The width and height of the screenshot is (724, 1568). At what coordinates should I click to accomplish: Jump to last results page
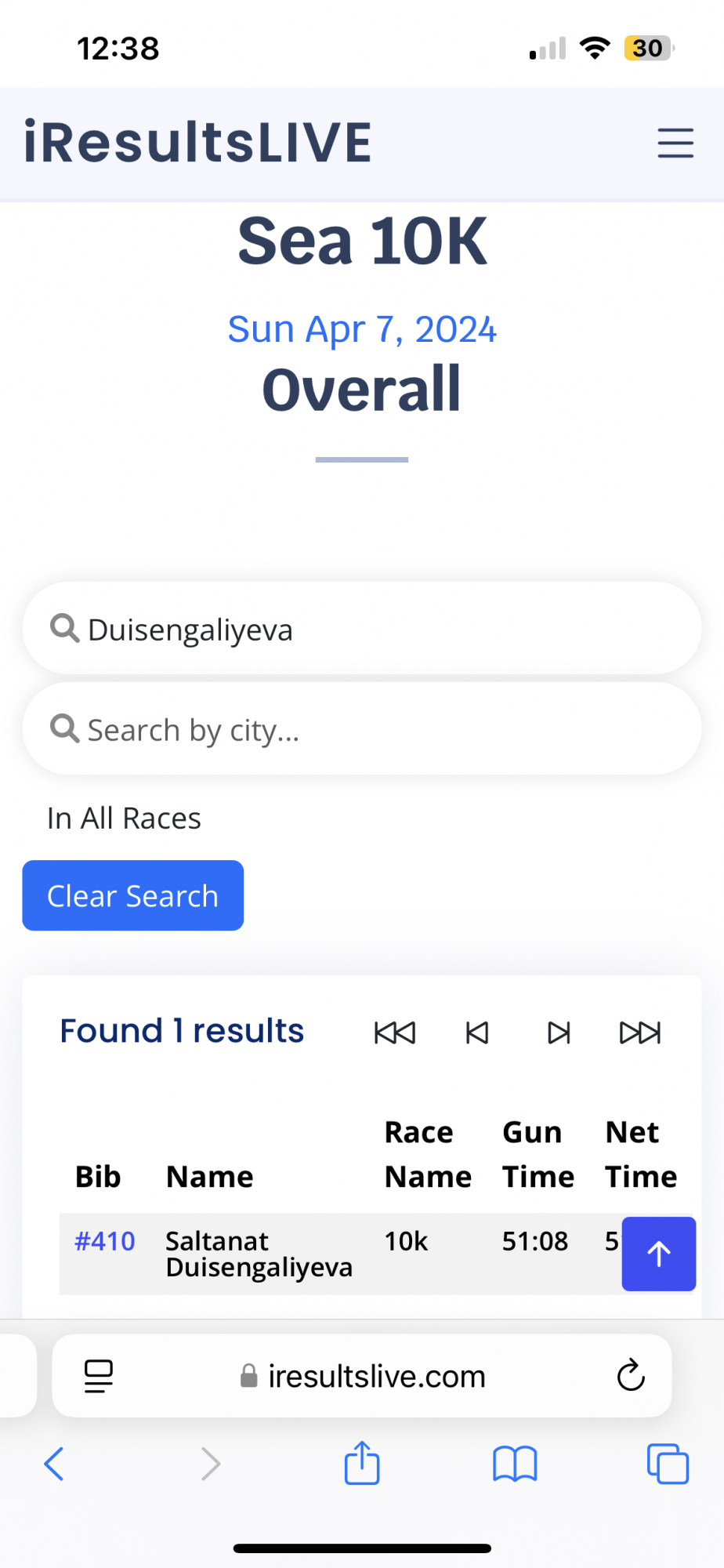[640, 1033]
